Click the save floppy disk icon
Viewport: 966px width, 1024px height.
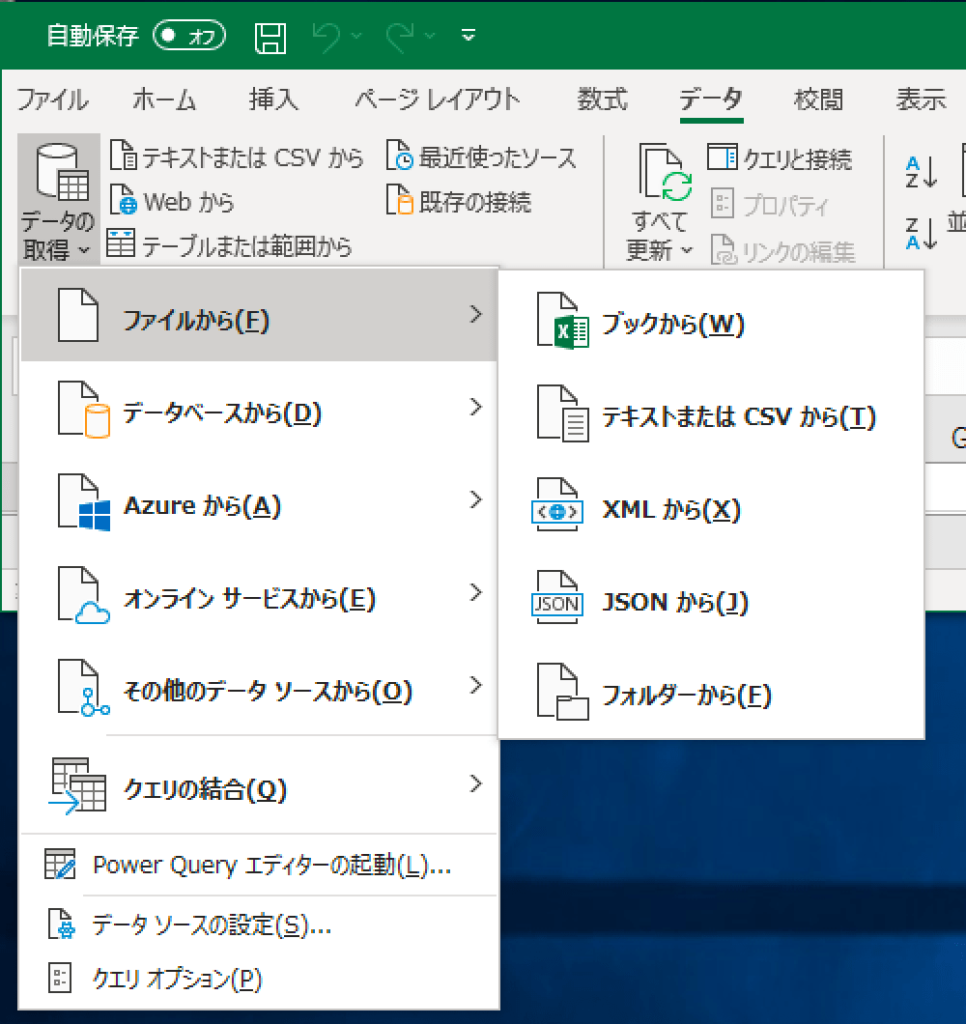click(270, 37)
